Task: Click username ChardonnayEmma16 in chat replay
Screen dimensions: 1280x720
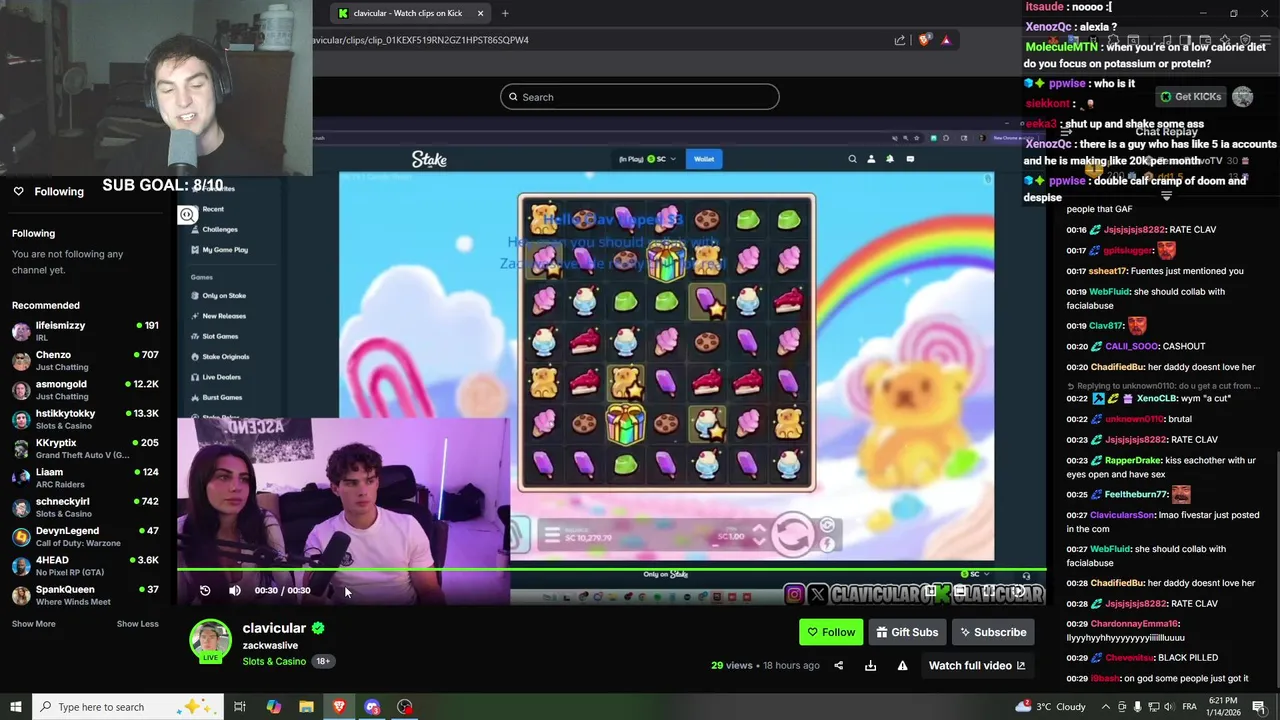Action: 1135,623
